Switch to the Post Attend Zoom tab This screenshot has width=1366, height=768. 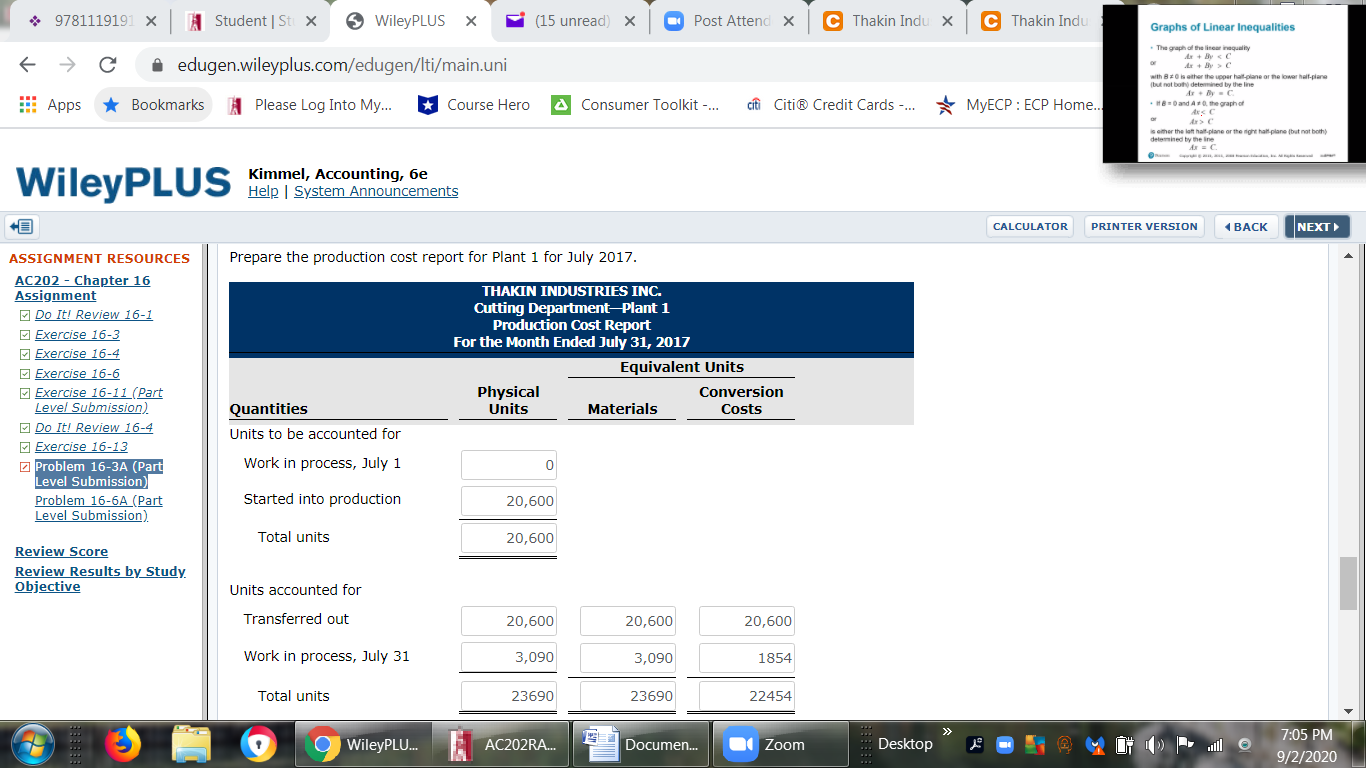point(731,21)
